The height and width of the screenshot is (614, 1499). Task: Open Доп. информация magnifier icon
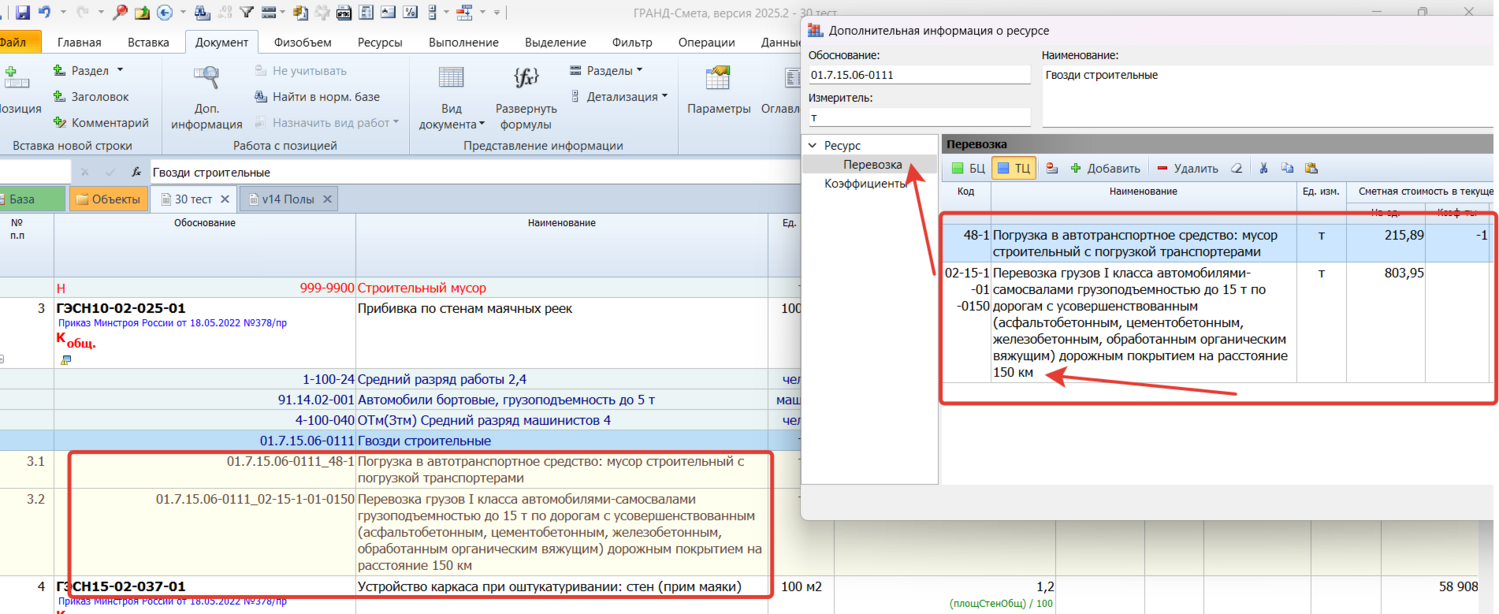206,78
